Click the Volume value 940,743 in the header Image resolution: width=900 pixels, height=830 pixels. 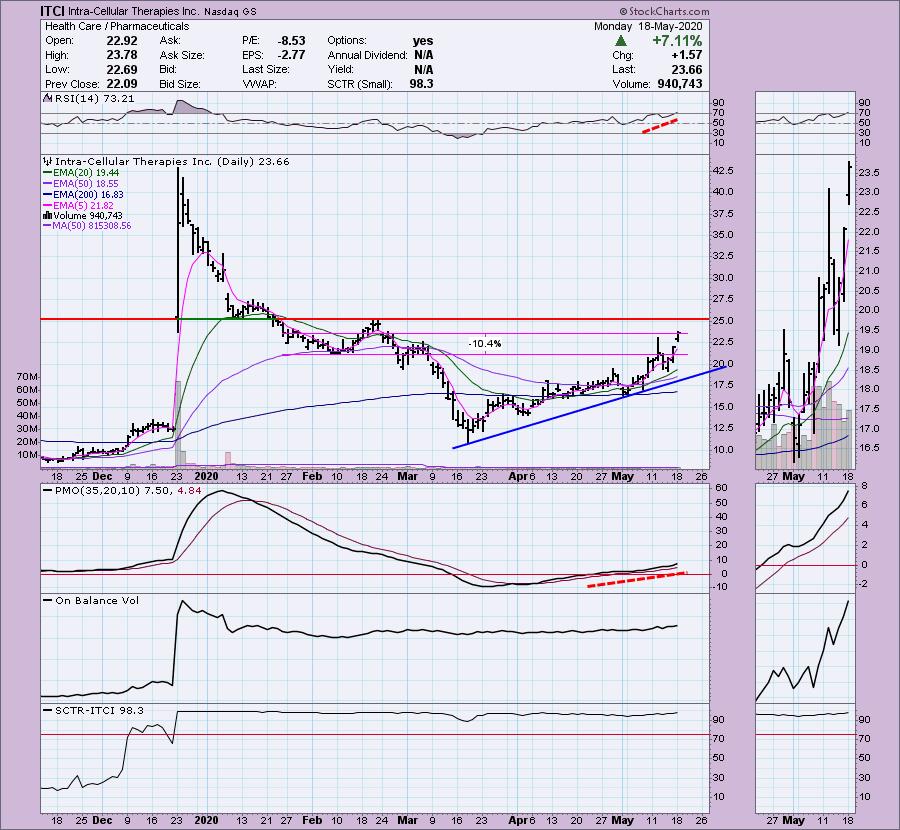pyautogui.click(x=680, y=84)
